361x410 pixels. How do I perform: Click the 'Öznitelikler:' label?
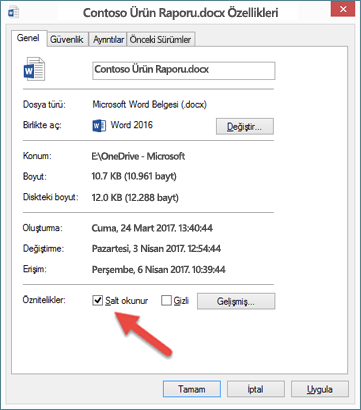point(44,300)
